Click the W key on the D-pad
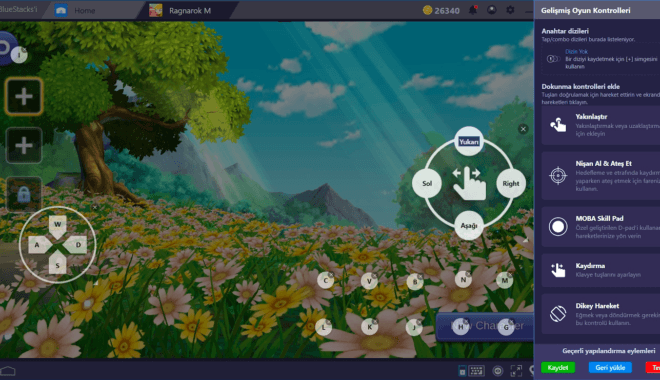This screenshot has width=660, height=380. click(x=58, y=225)
